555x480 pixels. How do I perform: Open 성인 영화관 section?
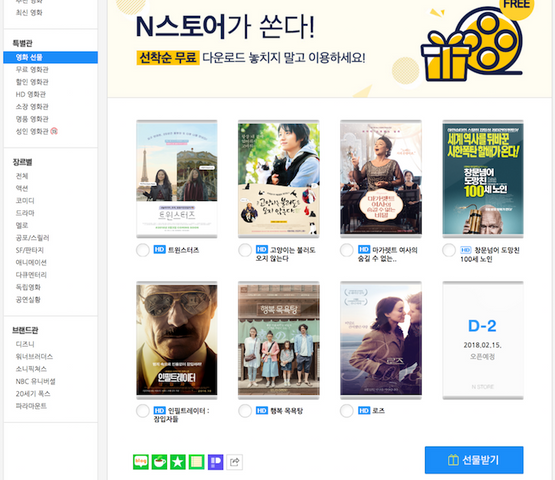[32, 132]
